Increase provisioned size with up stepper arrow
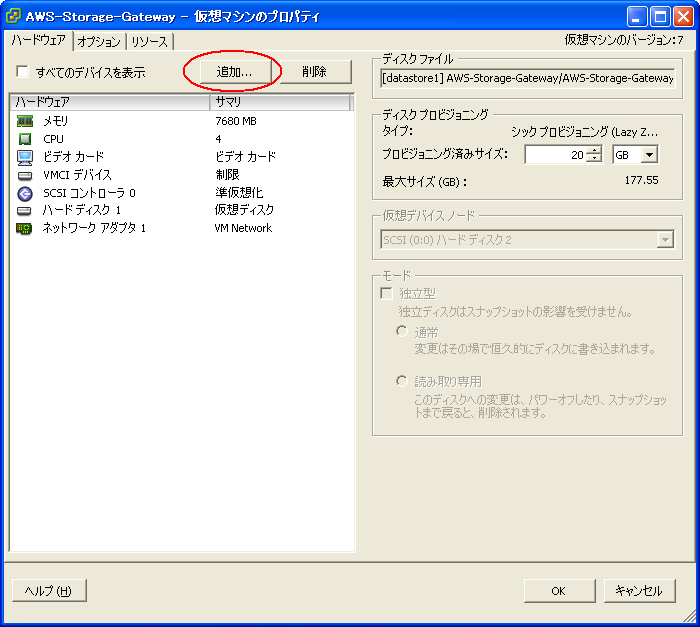This screenshot has height=627, width=700. pyautogui.click(x=594, y=150)
